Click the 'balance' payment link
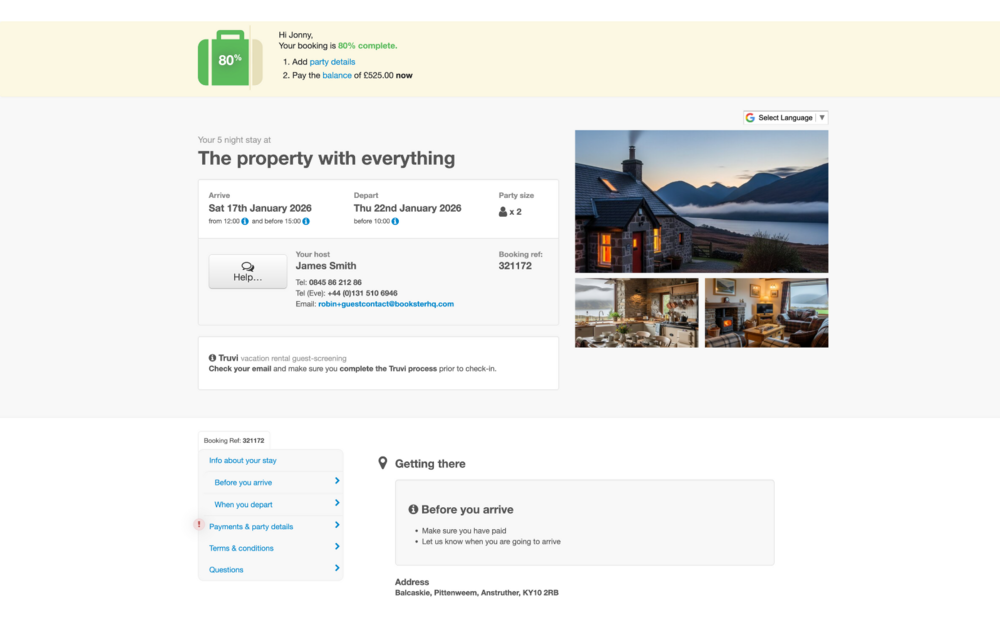Screen dimensions: 1000x625 337,75
